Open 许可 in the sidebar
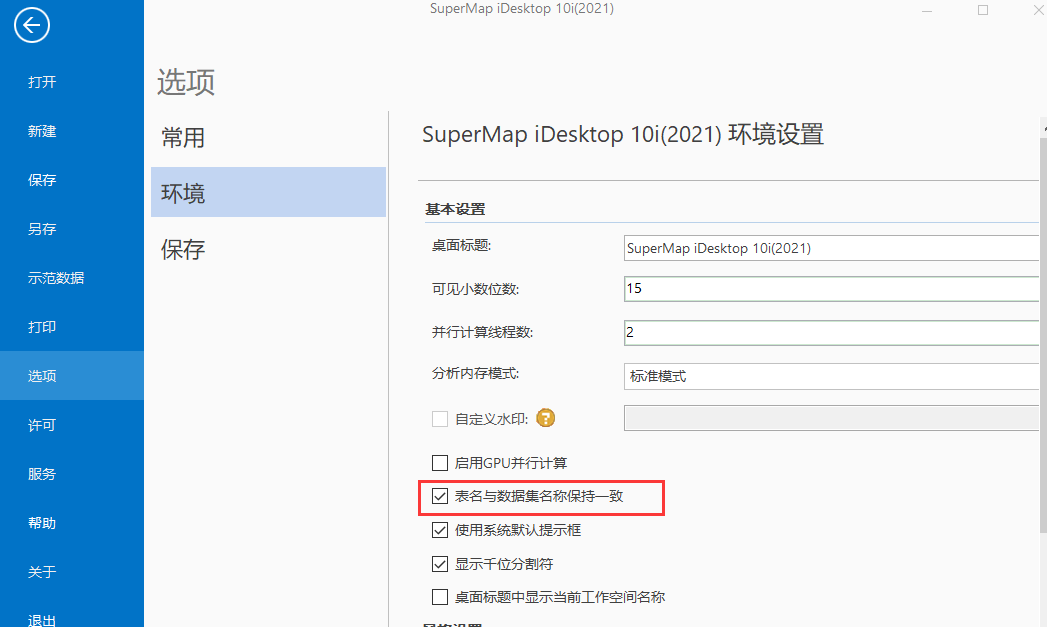Viewport: 1047px width, 627px height. 42,425
